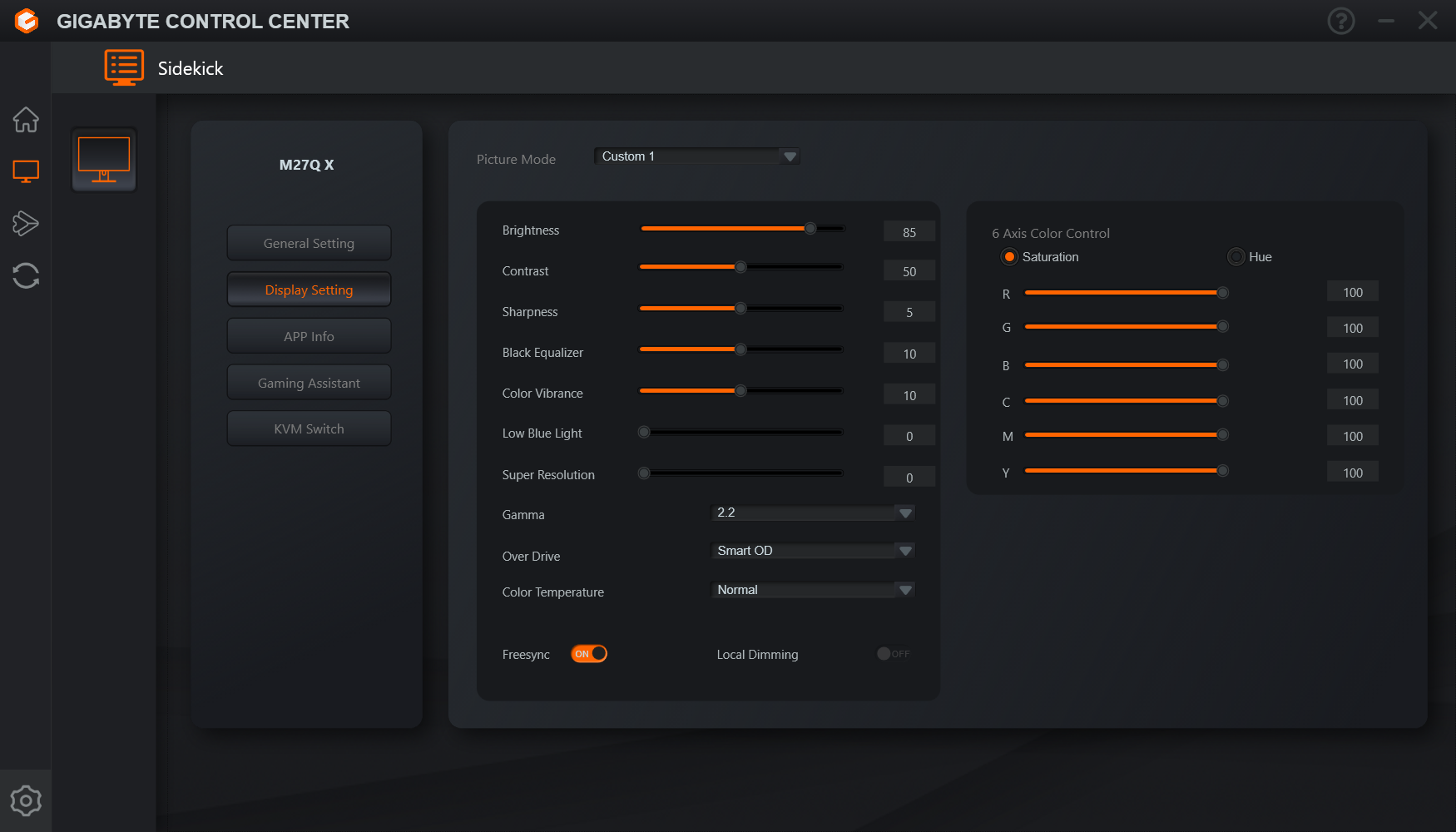Click the Y saturation slider handle

(1223, 471)
